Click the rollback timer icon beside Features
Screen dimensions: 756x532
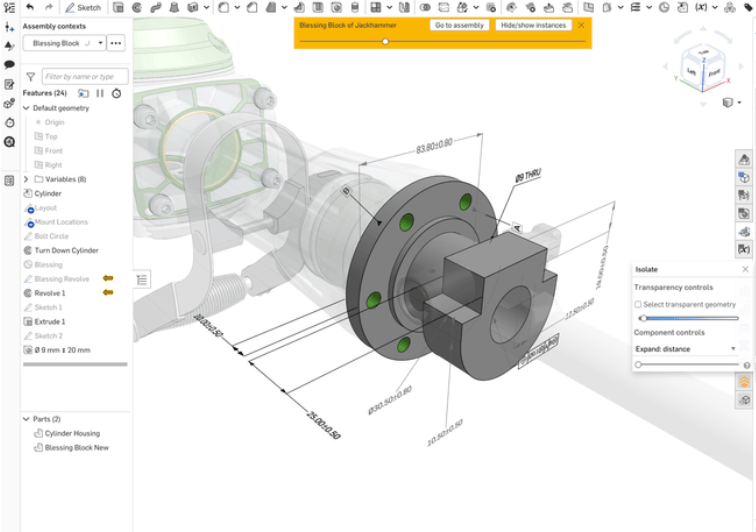point(117,93)
